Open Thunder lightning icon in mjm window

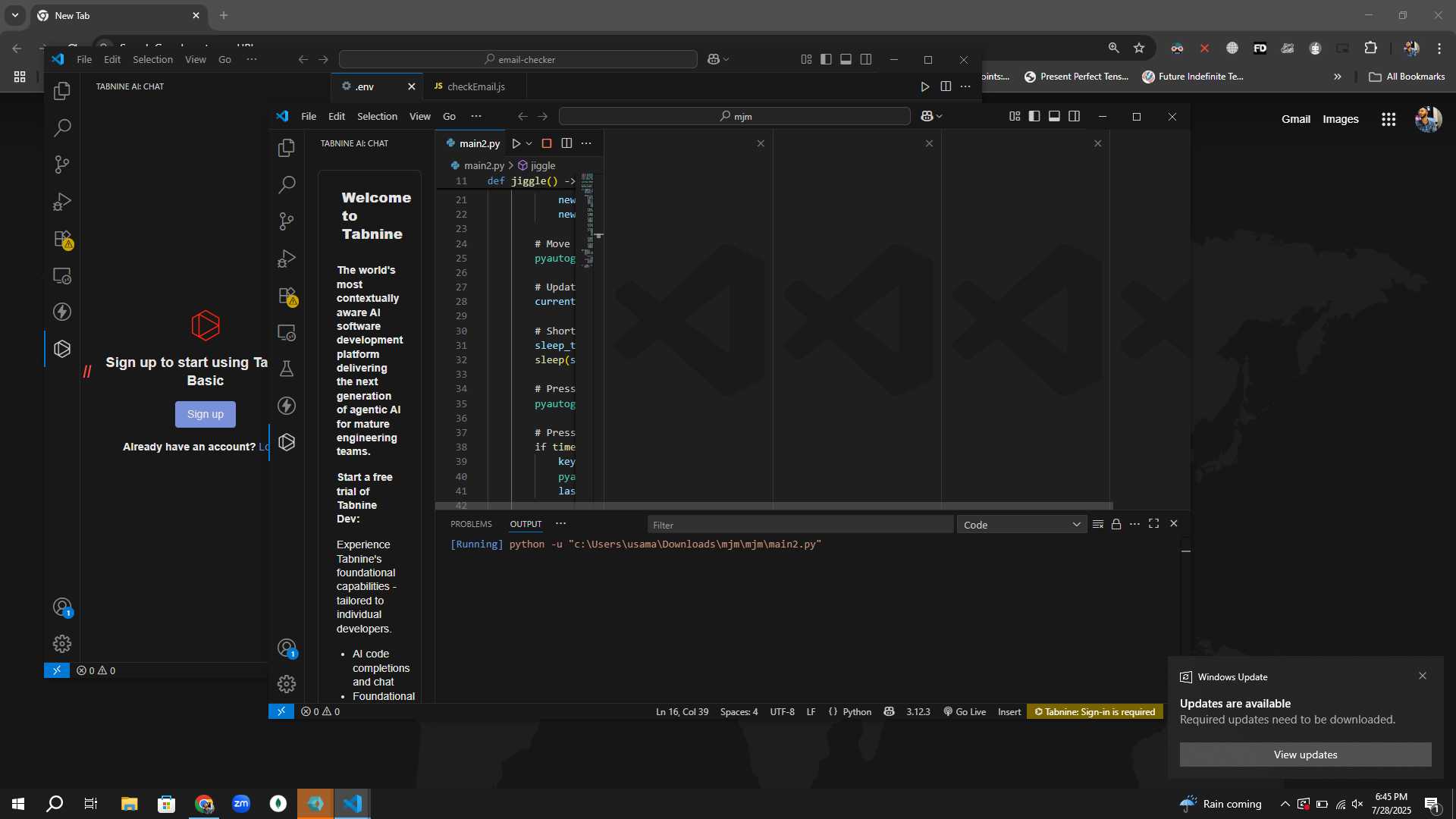pyautogui.click(x=287, y=406)
